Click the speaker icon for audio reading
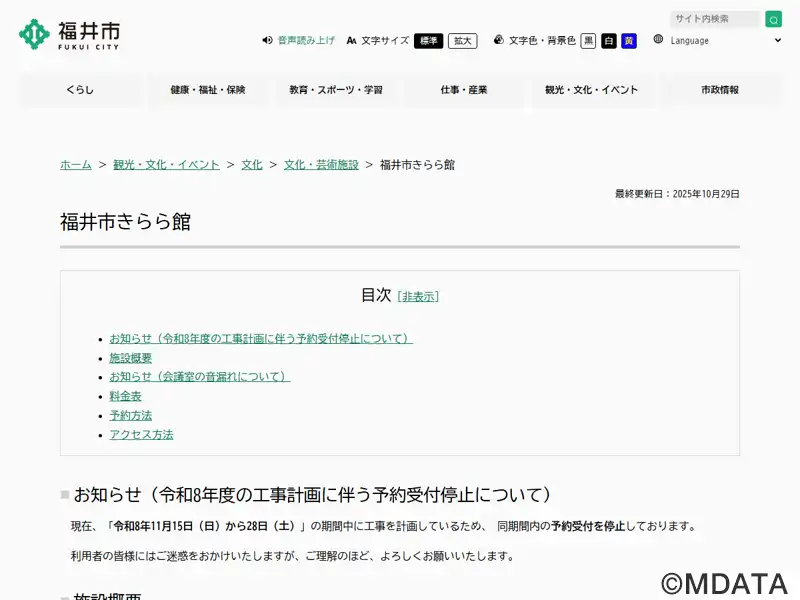This screenshot has height=600, width=800. point(267,40)
